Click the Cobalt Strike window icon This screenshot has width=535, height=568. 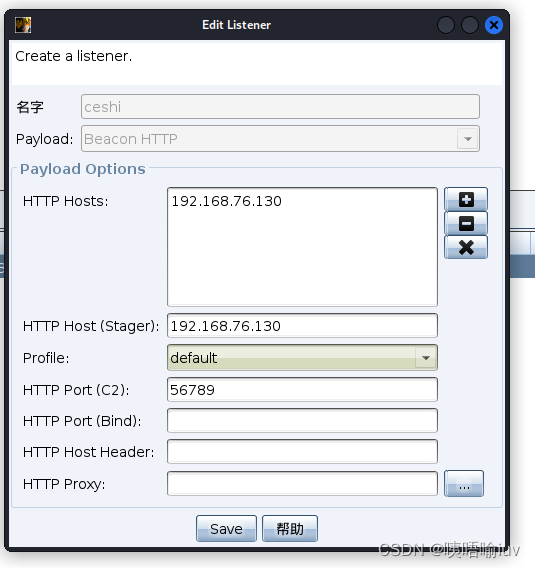coord(23,25)
